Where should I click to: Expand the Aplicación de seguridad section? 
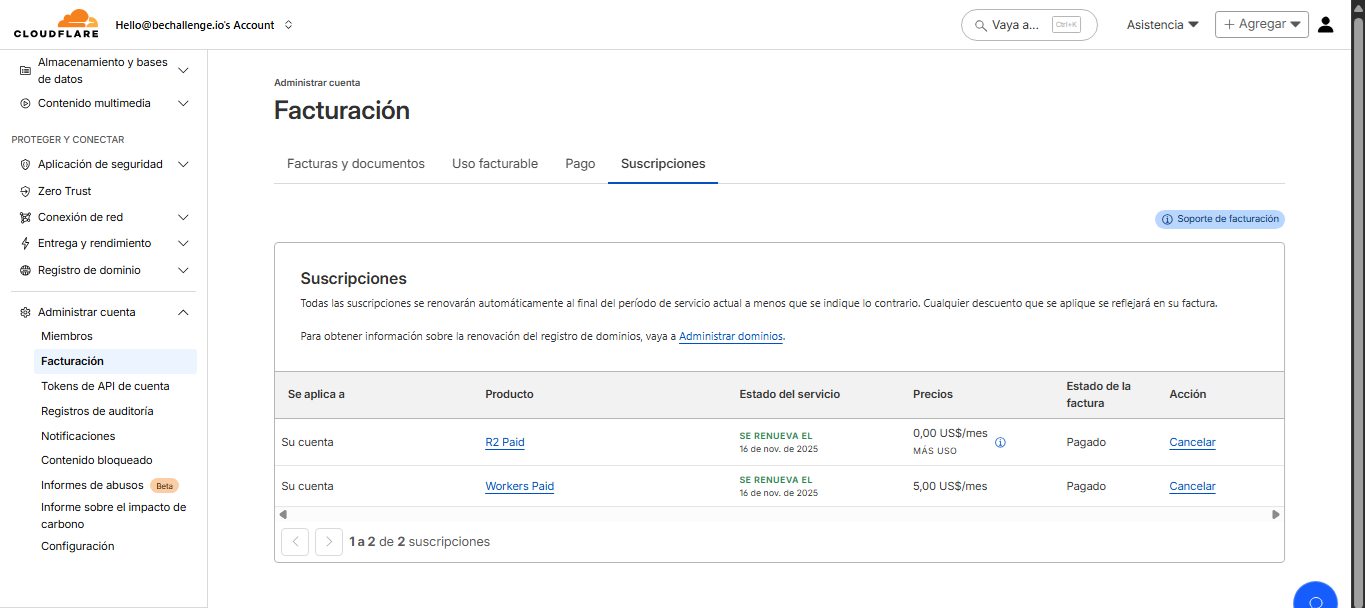[183, 164]
